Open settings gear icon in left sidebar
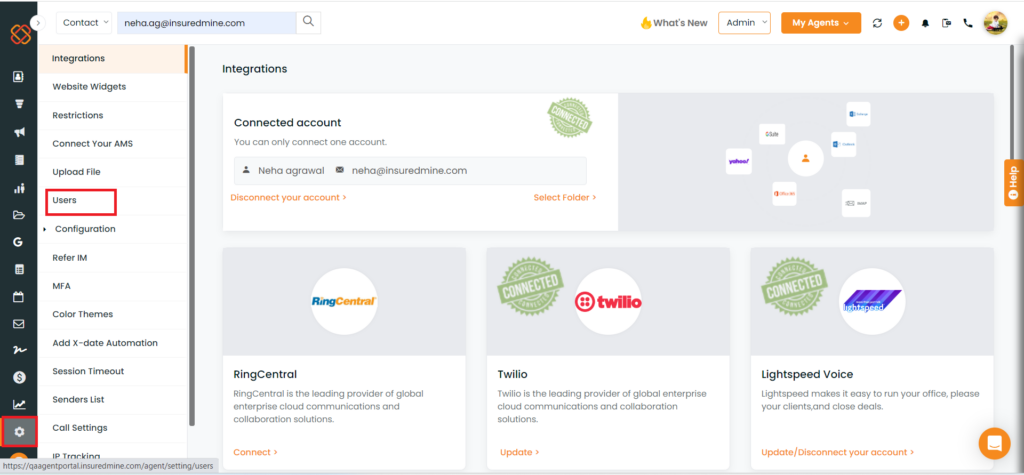1024x475 pixels. coord(19,431)
